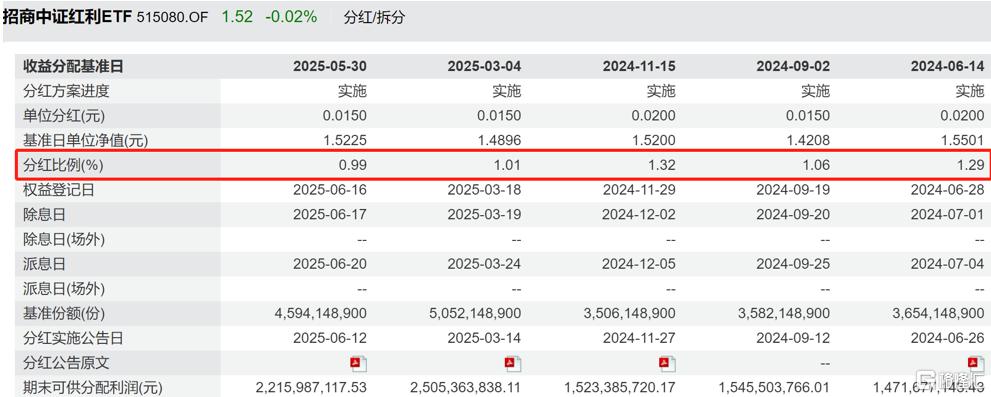Image resolution: width=991 pixels, height=397 pixels.
Task: Click the 分红比例(%) row label
Action: point(63,166)
